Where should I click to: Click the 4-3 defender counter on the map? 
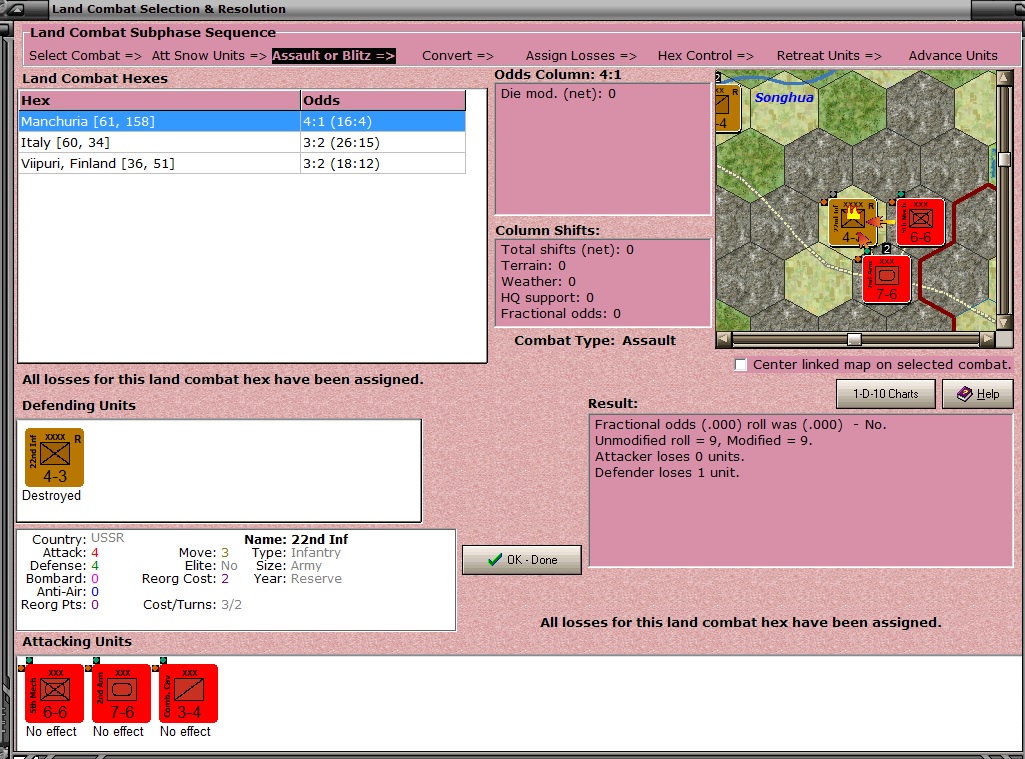852,222
